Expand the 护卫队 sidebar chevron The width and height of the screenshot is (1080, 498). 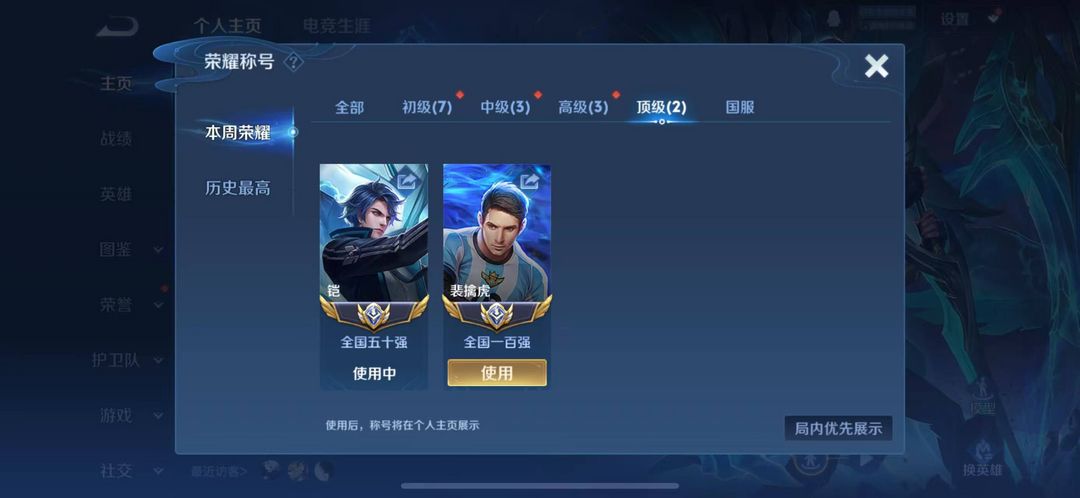[x=158, y=360]
